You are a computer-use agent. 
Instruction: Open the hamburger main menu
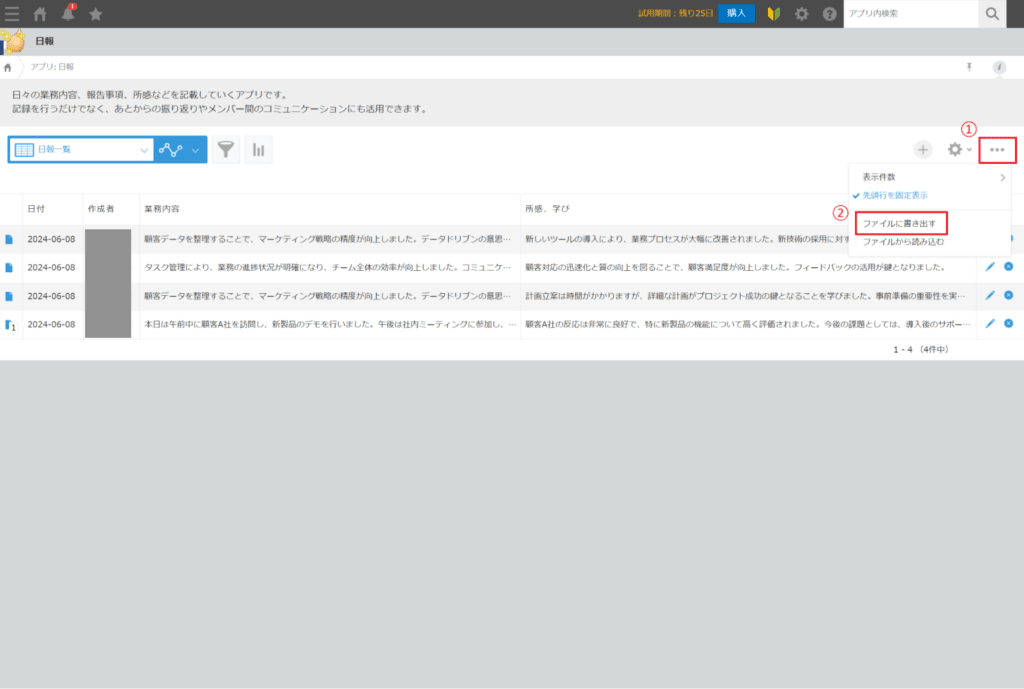tap(12, 14)
